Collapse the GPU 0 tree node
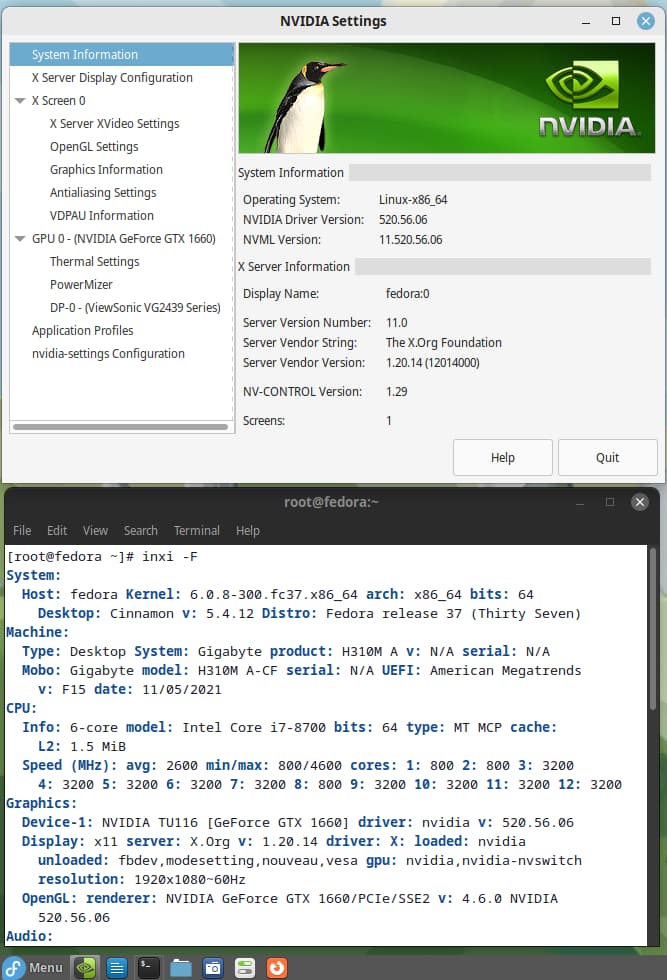 (20, 239)
